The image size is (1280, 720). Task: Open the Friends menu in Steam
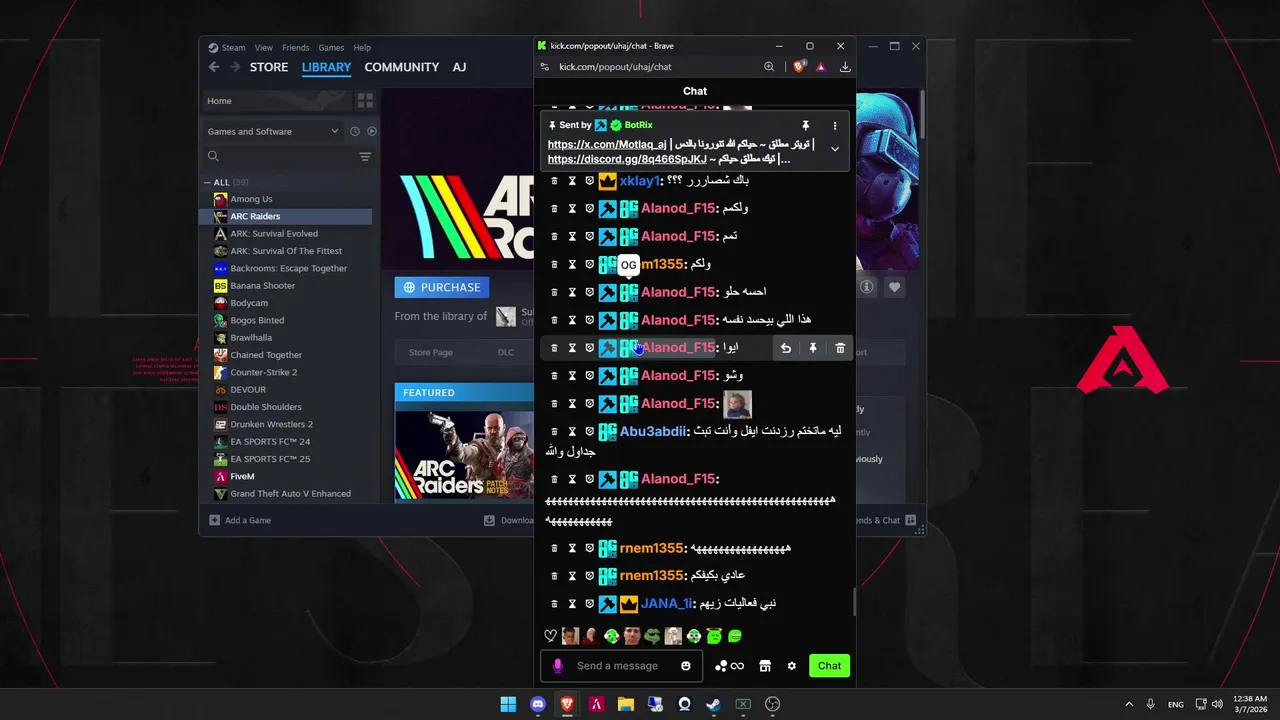[295, 47]
